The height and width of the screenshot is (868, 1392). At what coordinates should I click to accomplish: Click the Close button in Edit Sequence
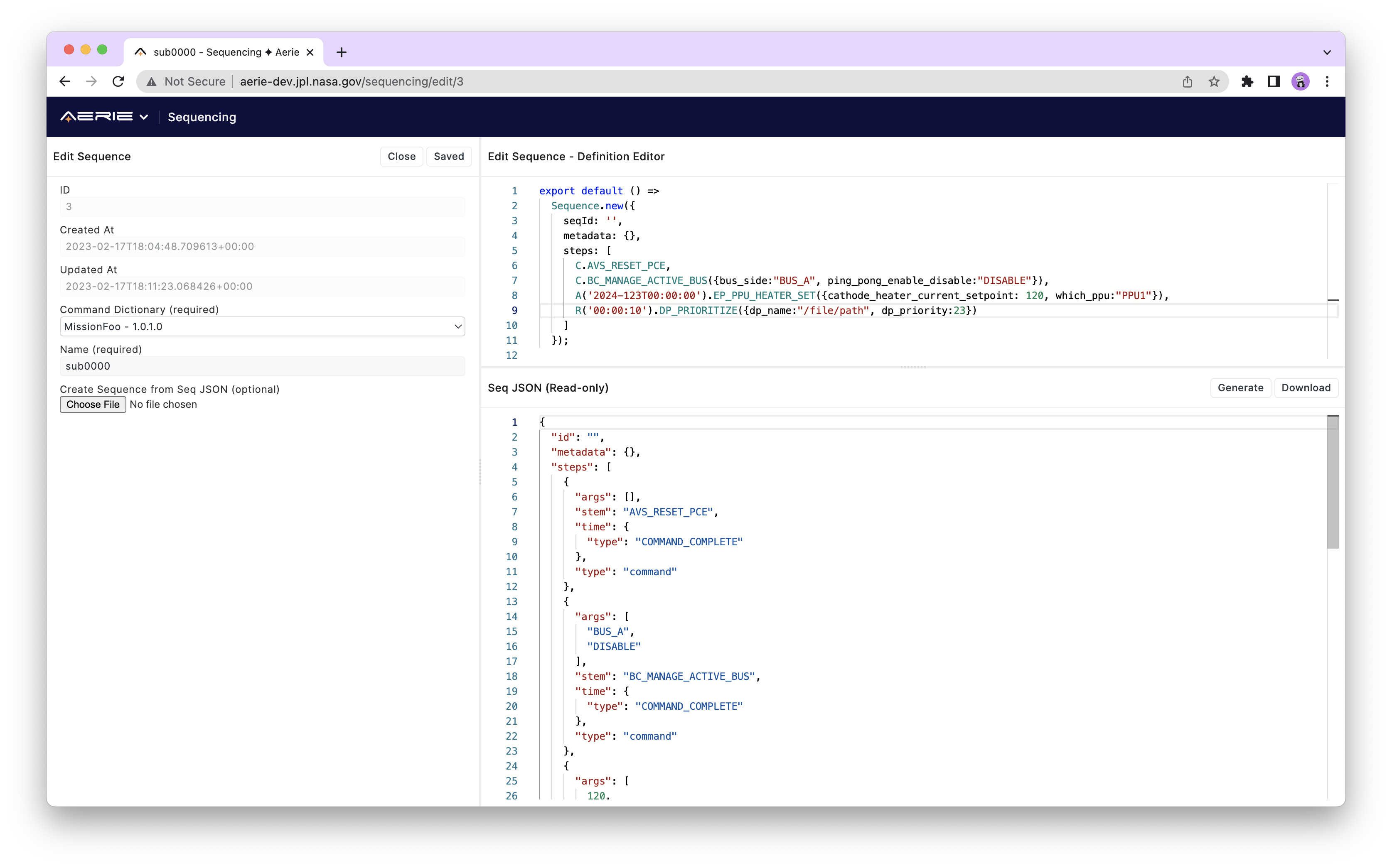point(401,156)
